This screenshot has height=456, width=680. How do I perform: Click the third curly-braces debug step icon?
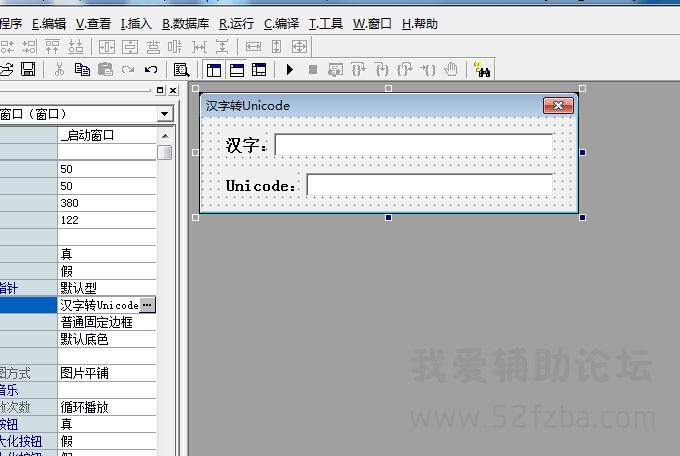(405, 69)
